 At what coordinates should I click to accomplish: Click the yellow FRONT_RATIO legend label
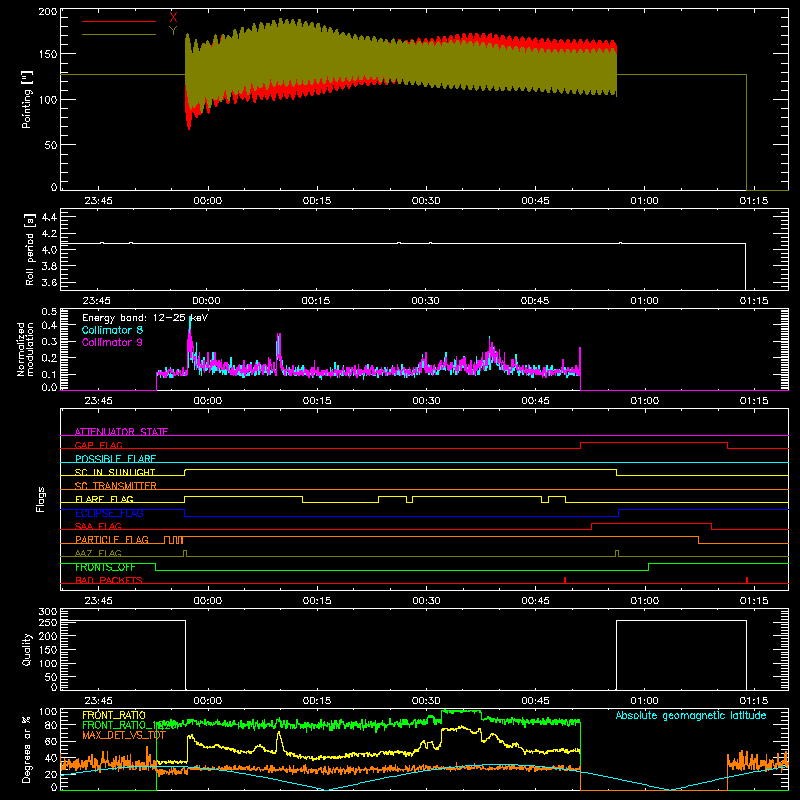point(114,715)
